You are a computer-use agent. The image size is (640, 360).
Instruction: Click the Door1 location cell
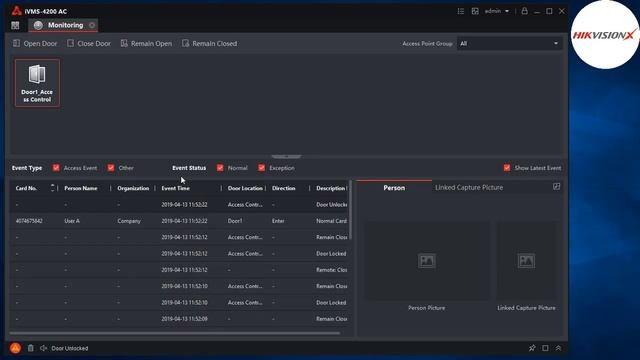tap(235, 221)
